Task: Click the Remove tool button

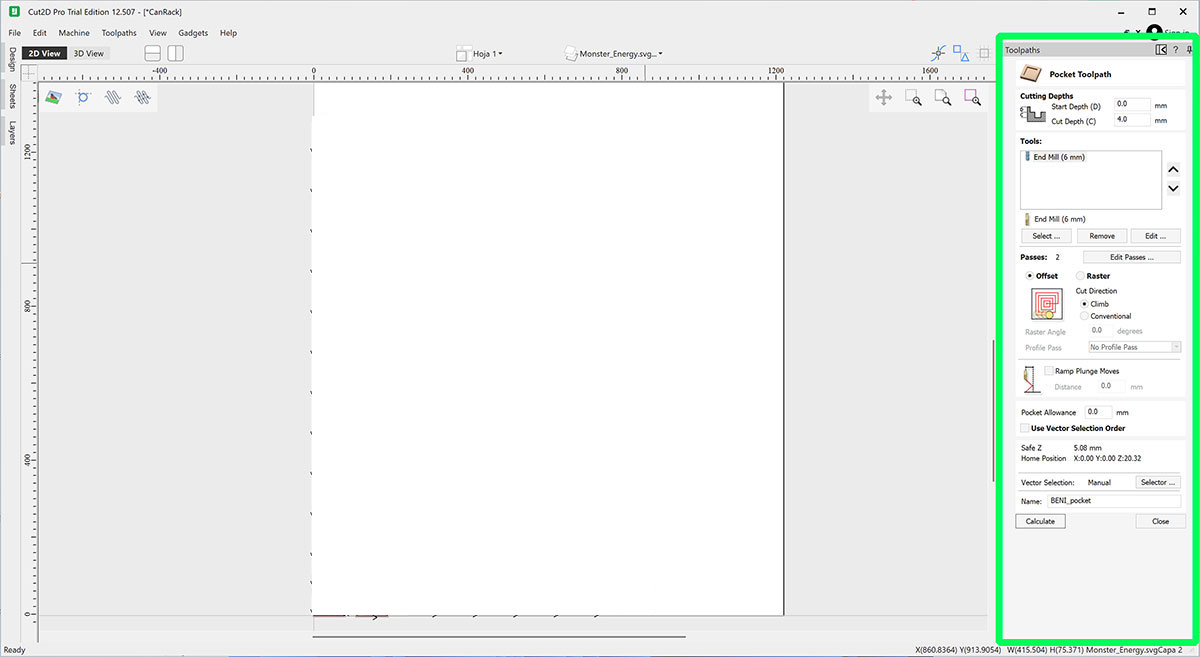Action: 1102,236
